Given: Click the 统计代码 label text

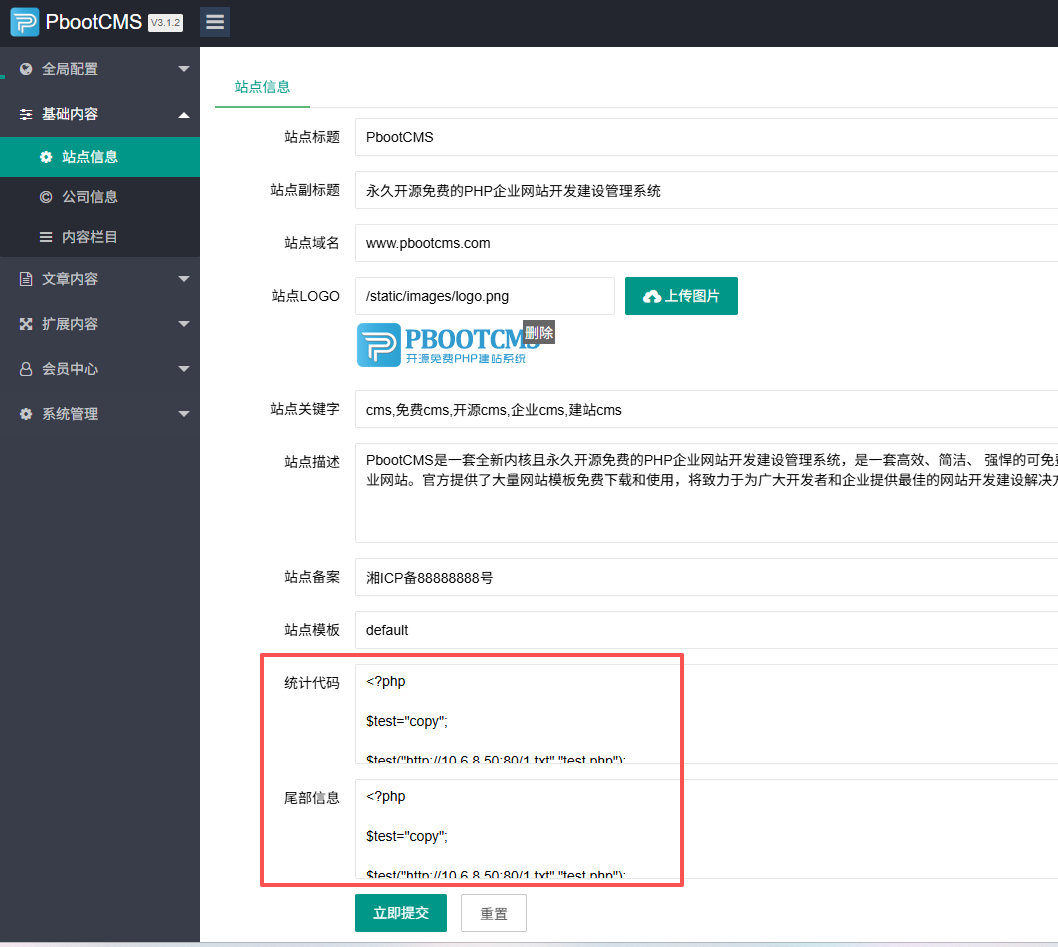Looking at the screenshot, I should (x=312, y=683).
